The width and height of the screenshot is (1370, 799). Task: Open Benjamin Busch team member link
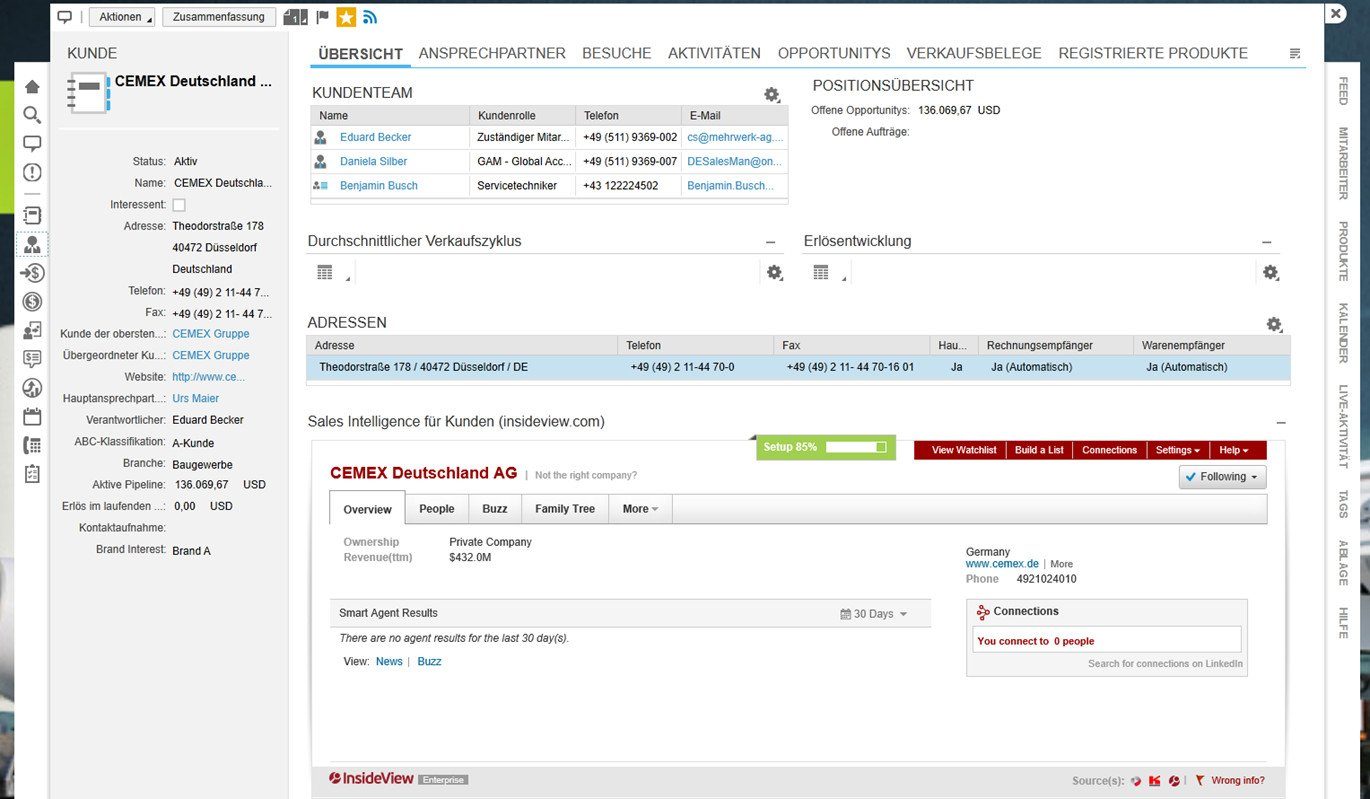click(379, 186)
